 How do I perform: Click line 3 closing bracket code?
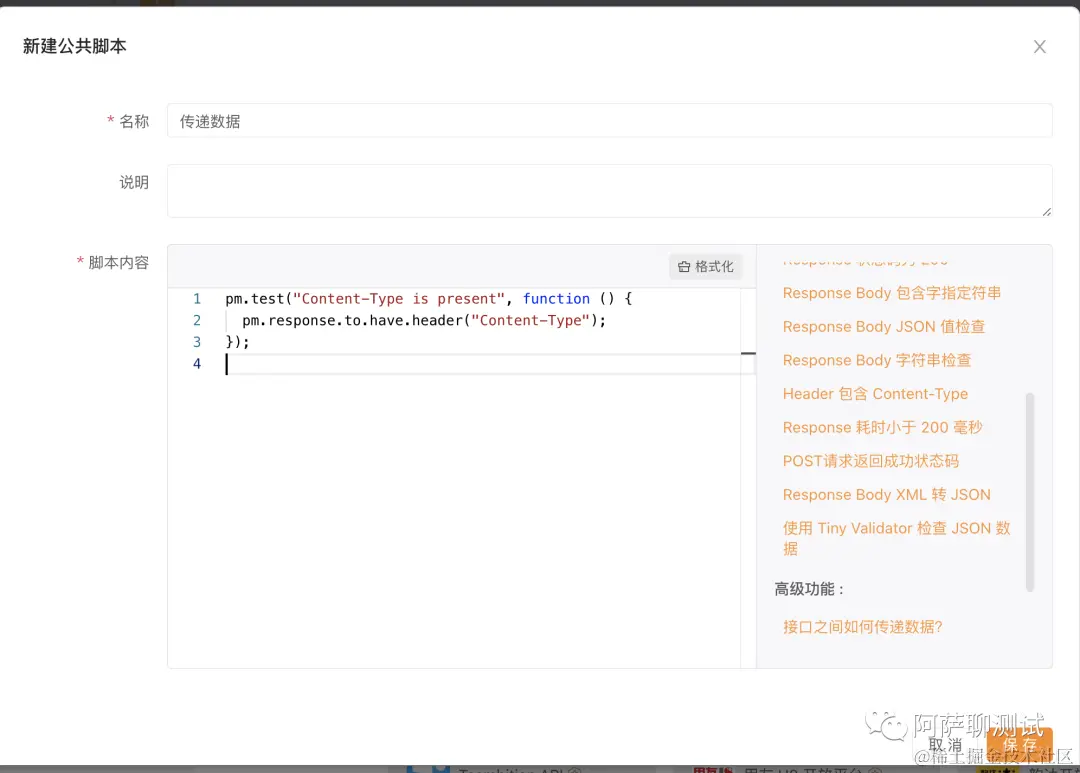237,342
